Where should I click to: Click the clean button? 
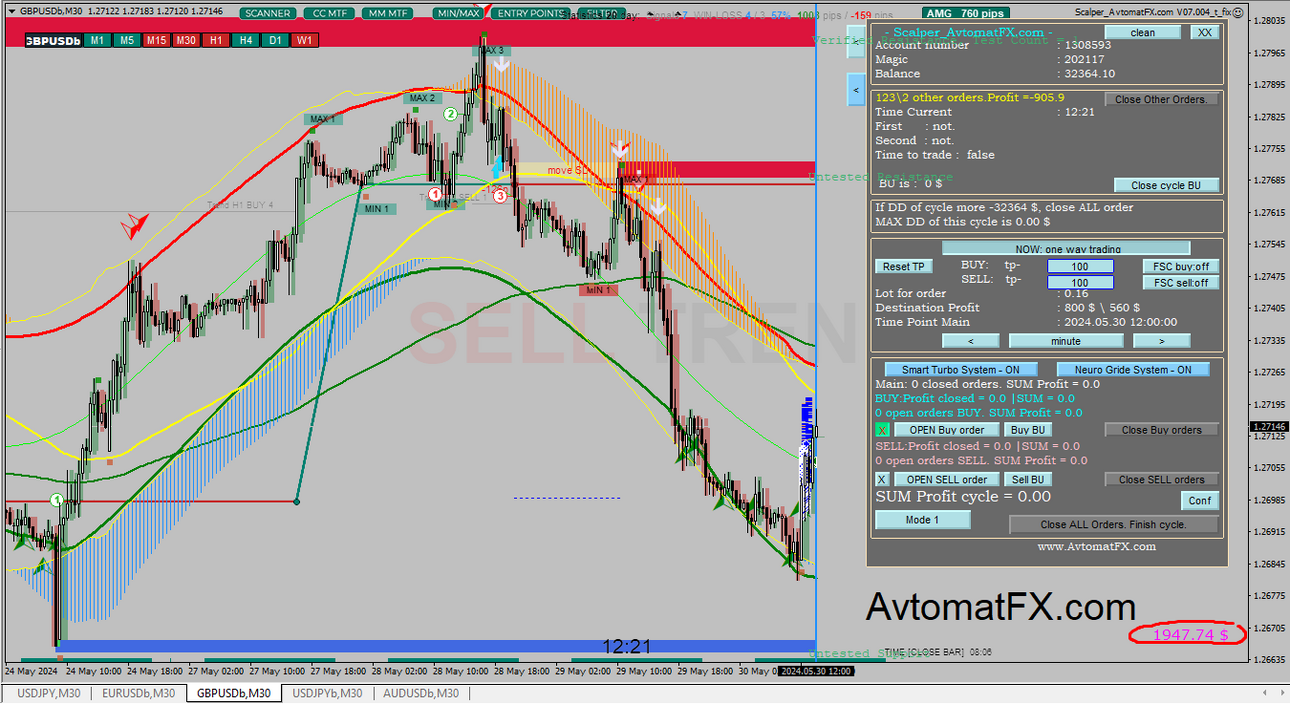pyautogui.click(x=1142, y=33)
